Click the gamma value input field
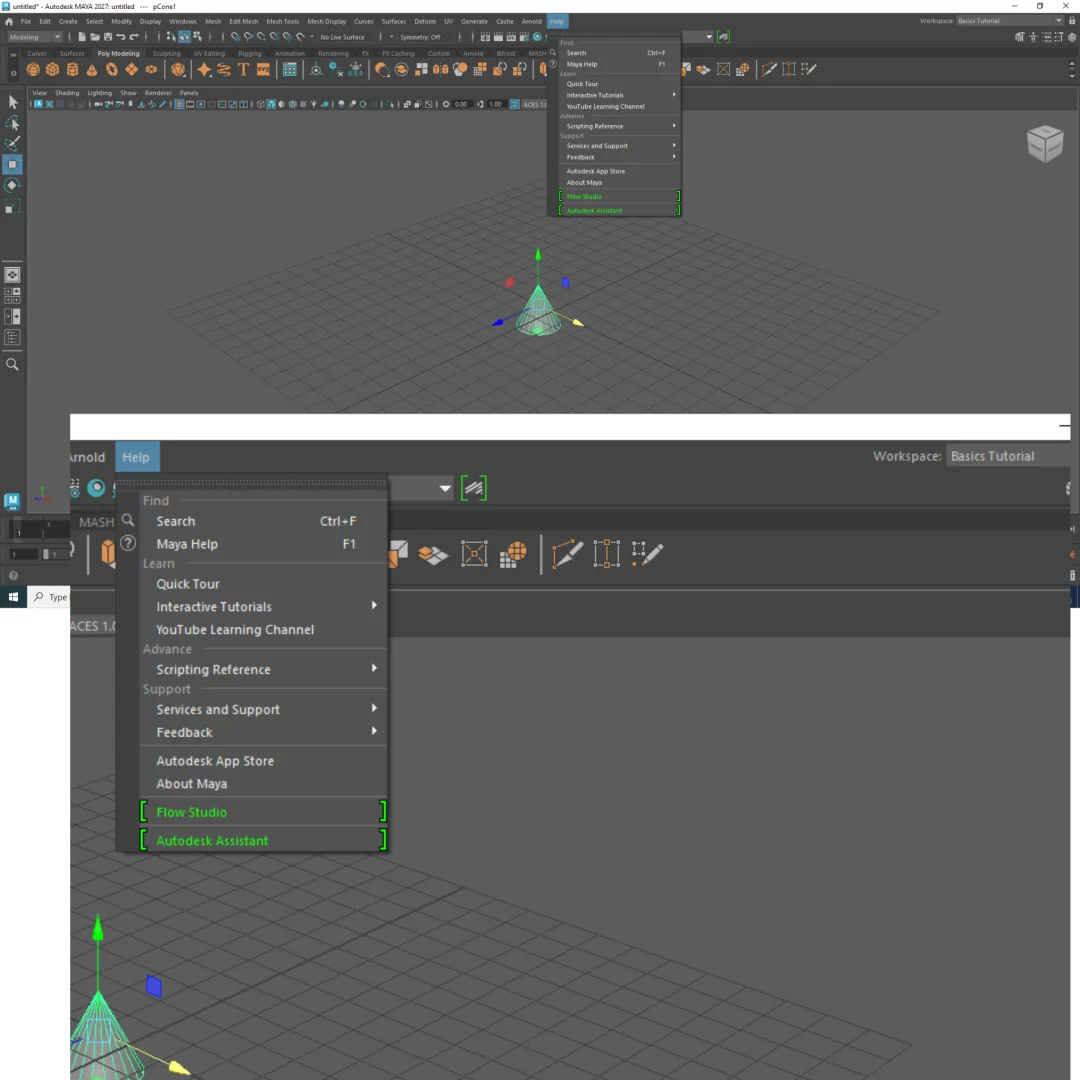 495,104
